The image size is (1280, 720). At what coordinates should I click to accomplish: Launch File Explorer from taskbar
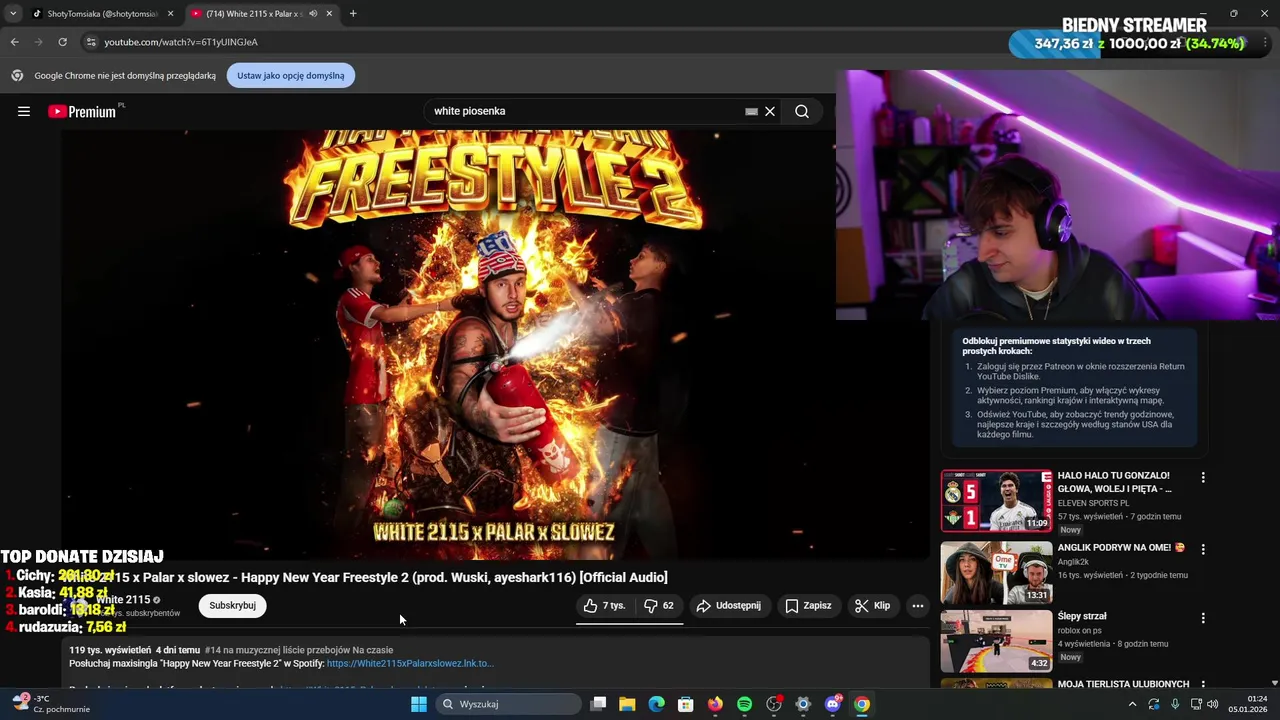tap(627, 704)
